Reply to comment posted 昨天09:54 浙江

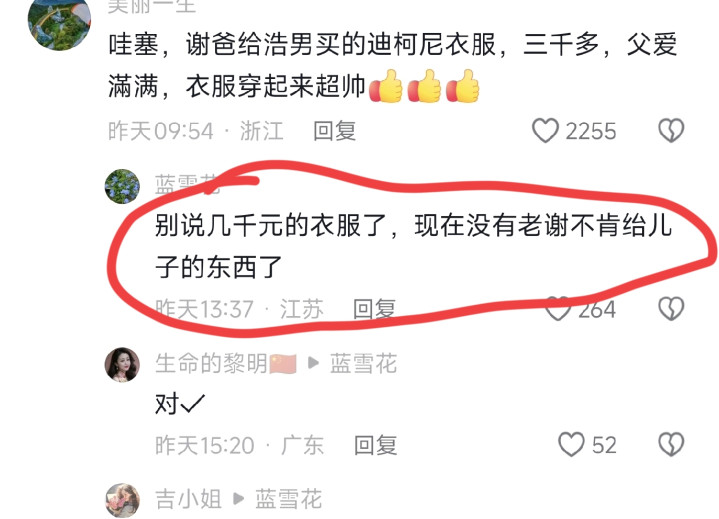click(x=334, y=131)
